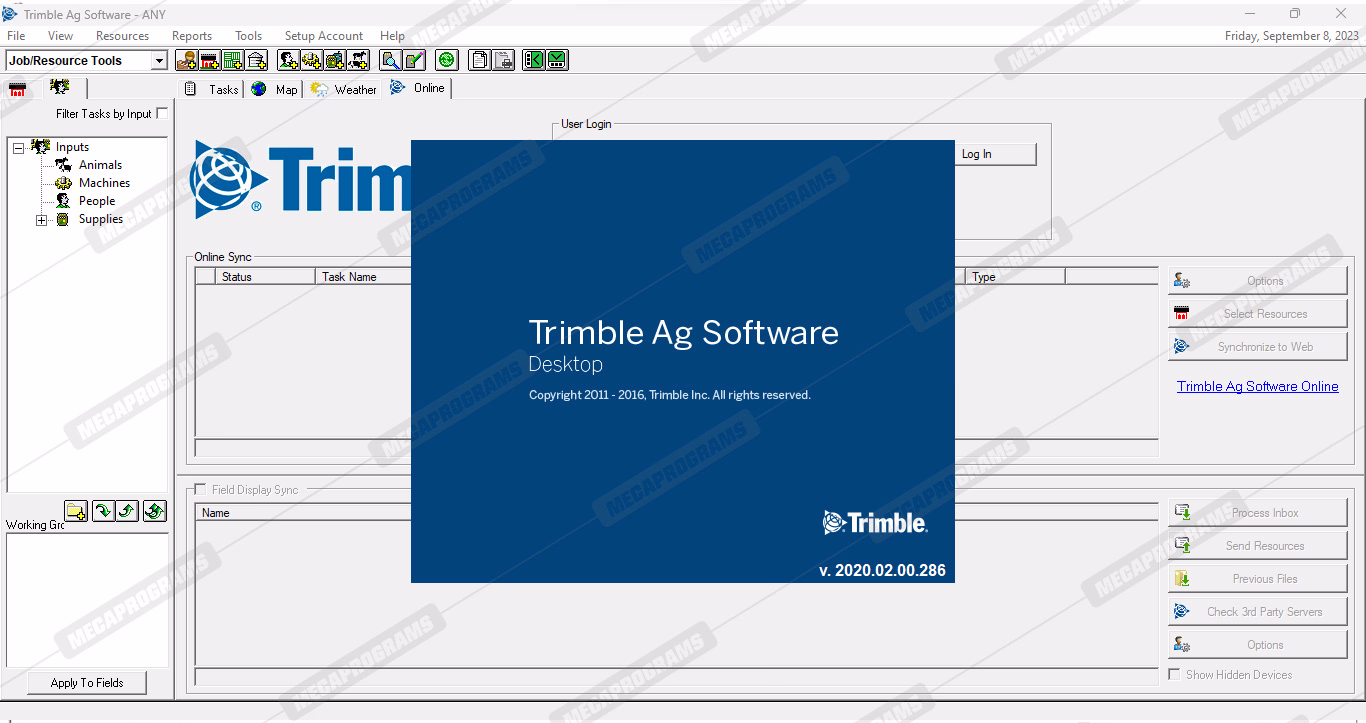This screenshot has width=1366, height=723.
Task: Click the Animals tree icon
Action: pos(63,165)
